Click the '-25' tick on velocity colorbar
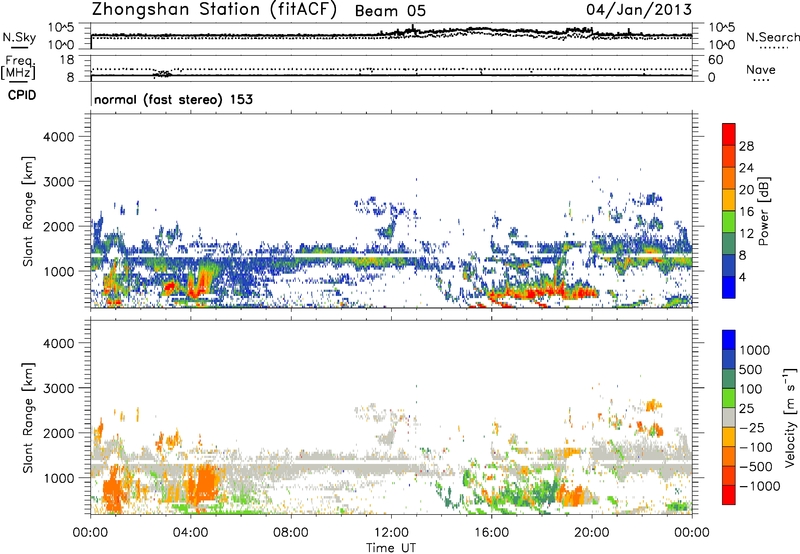The image size is (800, 554). click(755, 428)
